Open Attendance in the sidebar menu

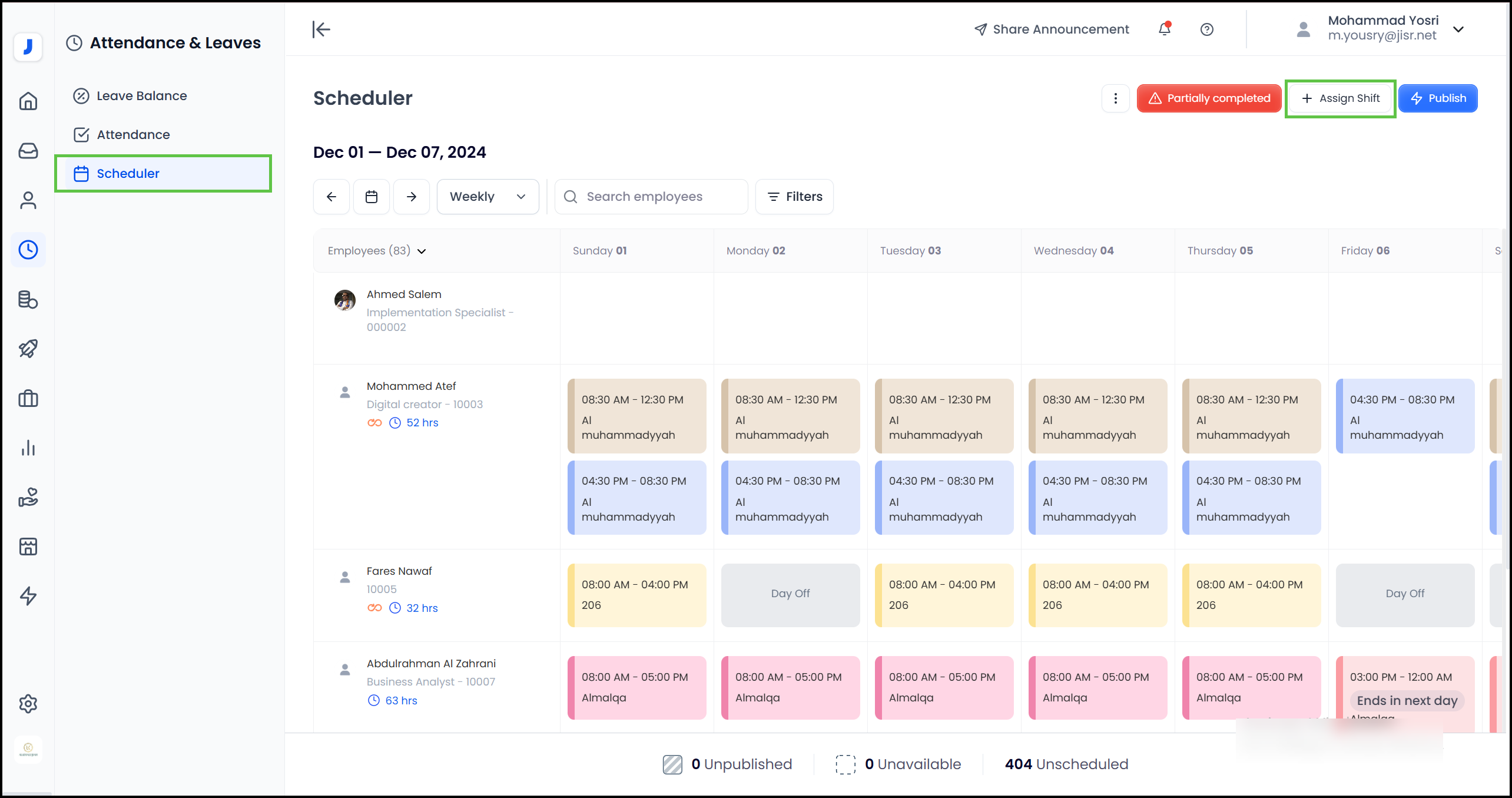coord(133,135)
